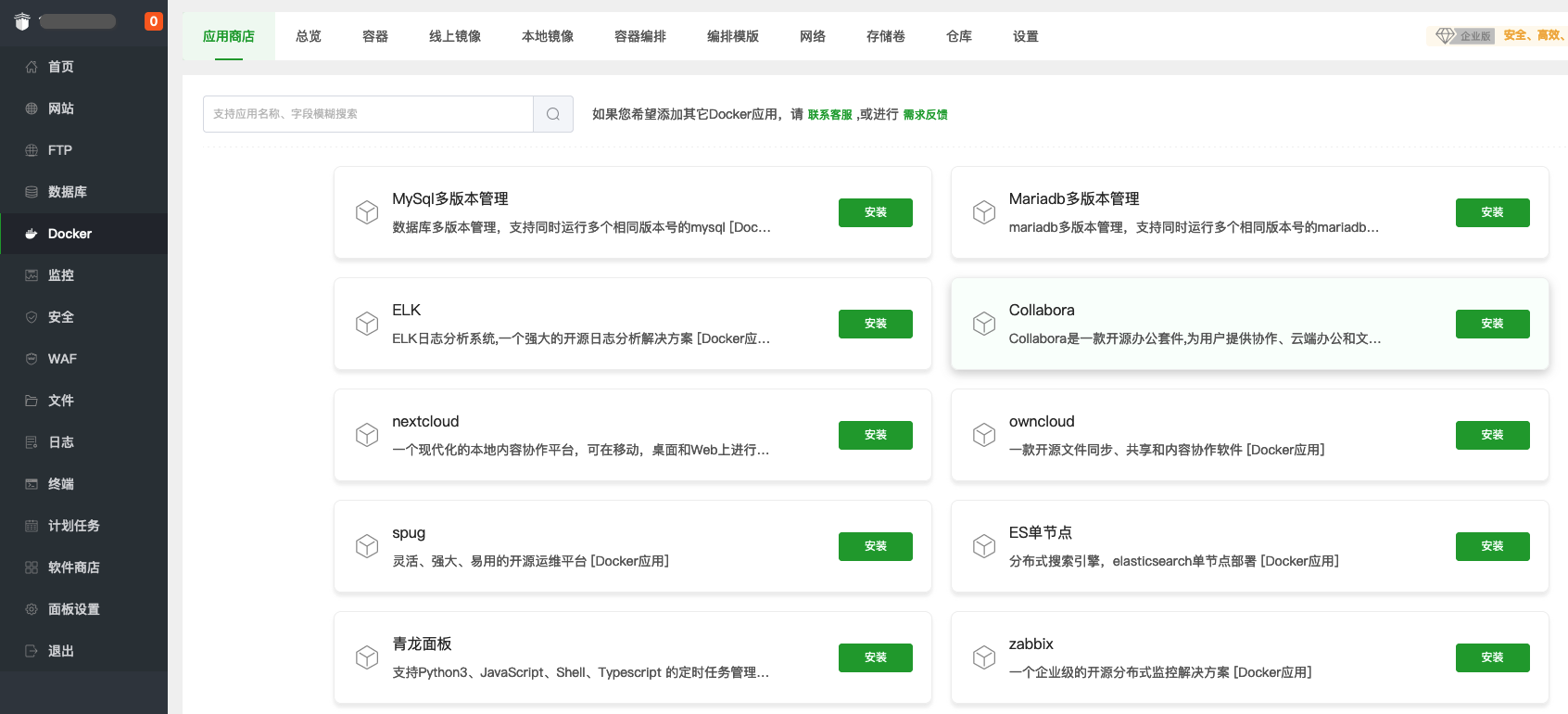Open the 设置 tab

pyautogui.click(x=1026, y=36)
